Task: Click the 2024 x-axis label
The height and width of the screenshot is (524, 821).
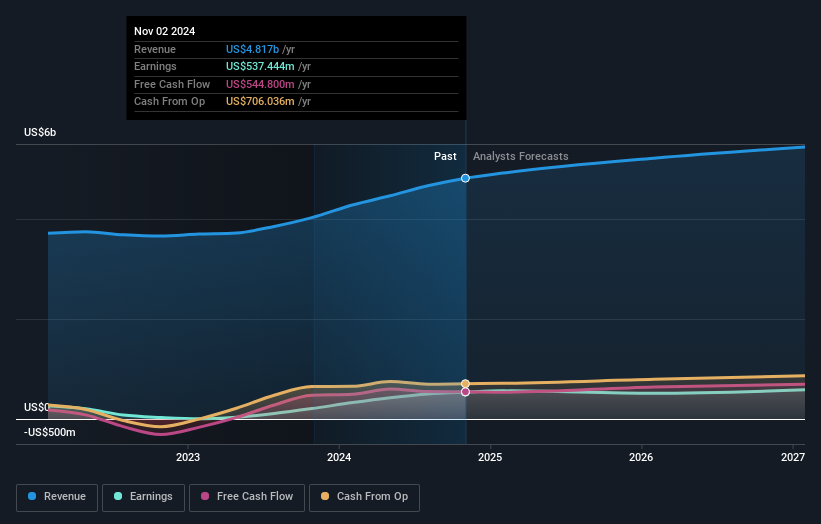Action: coord(339,458)
